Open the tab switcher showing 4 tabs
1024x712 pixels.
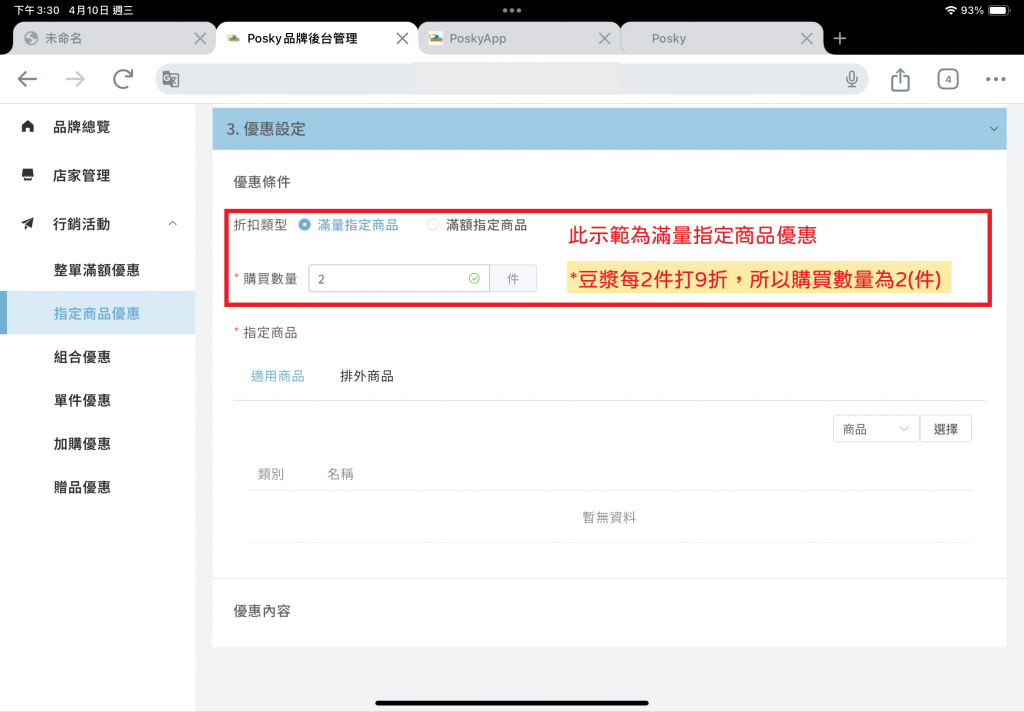click(x=948, y=79)
